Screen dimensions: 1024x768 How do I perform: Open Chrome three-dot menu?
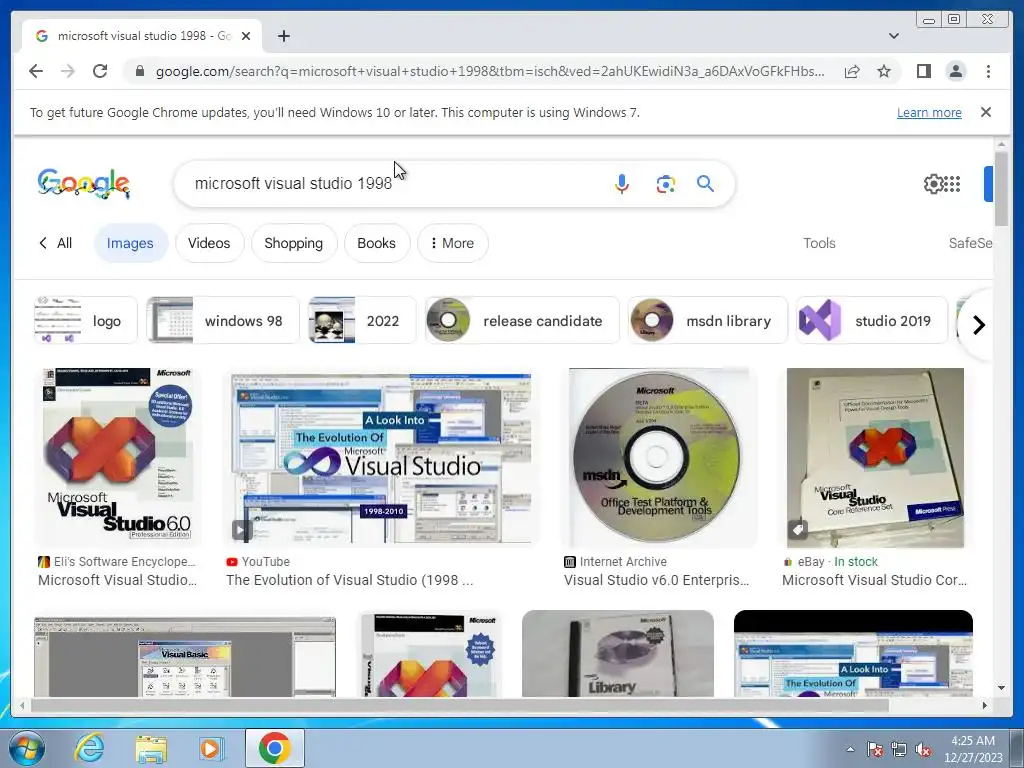click(x=988, y=71)
